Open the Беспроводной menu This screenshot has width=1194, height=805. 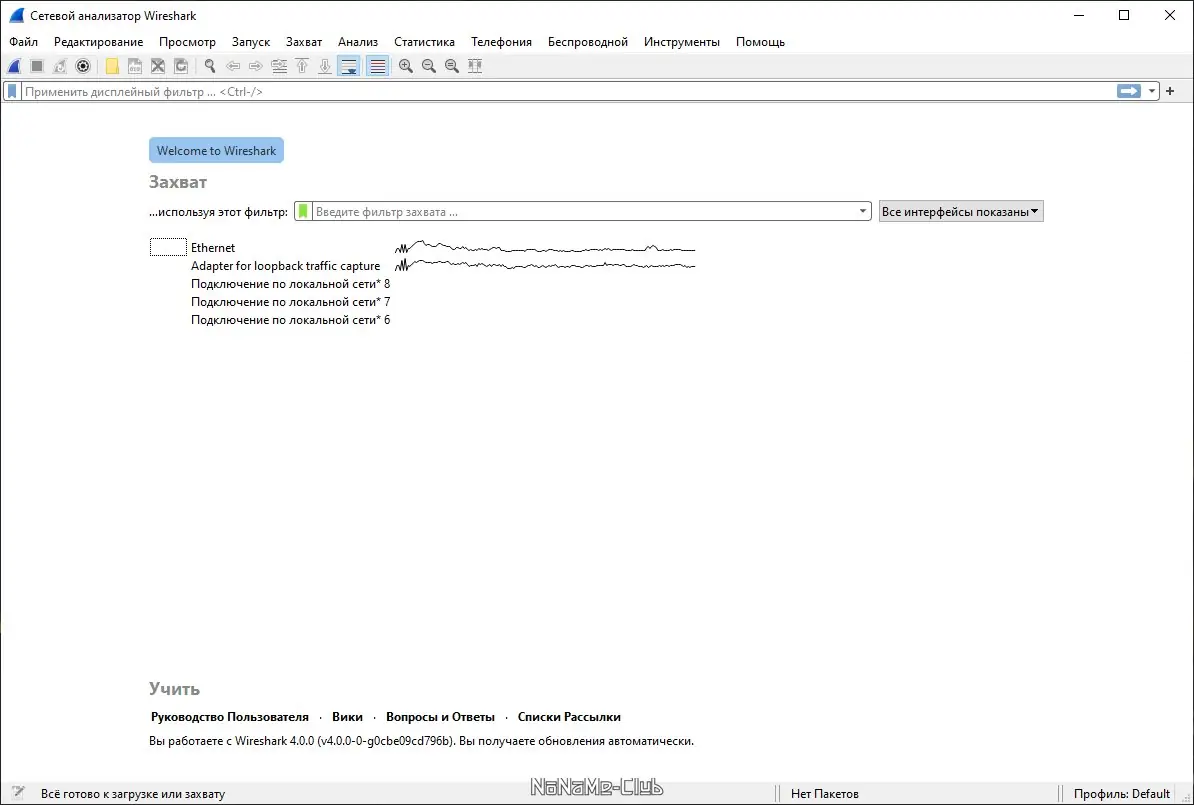pos(588,42)
